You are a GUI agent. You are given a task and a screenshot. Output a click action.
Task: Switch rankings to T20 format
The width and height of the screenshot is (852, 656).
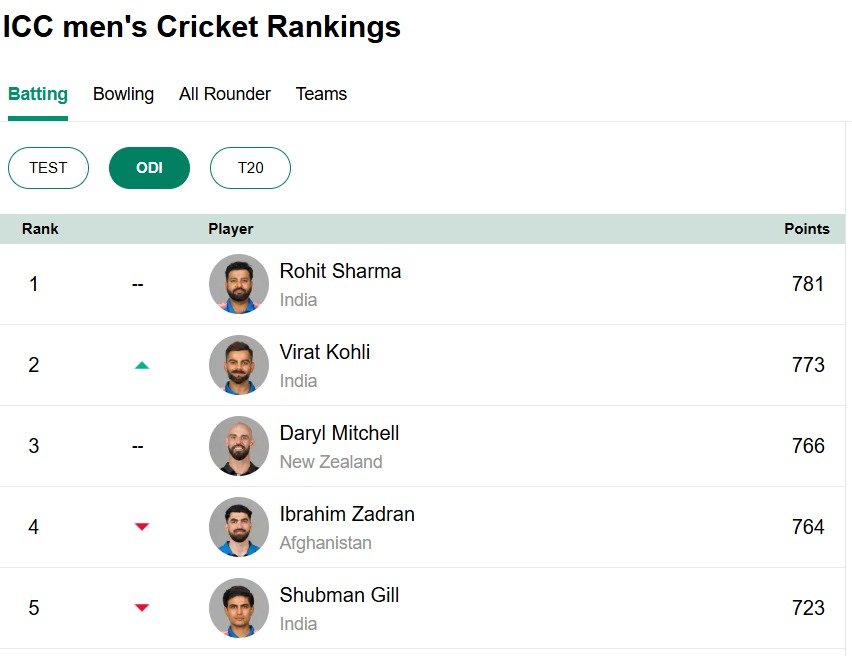tap(250, 168)
